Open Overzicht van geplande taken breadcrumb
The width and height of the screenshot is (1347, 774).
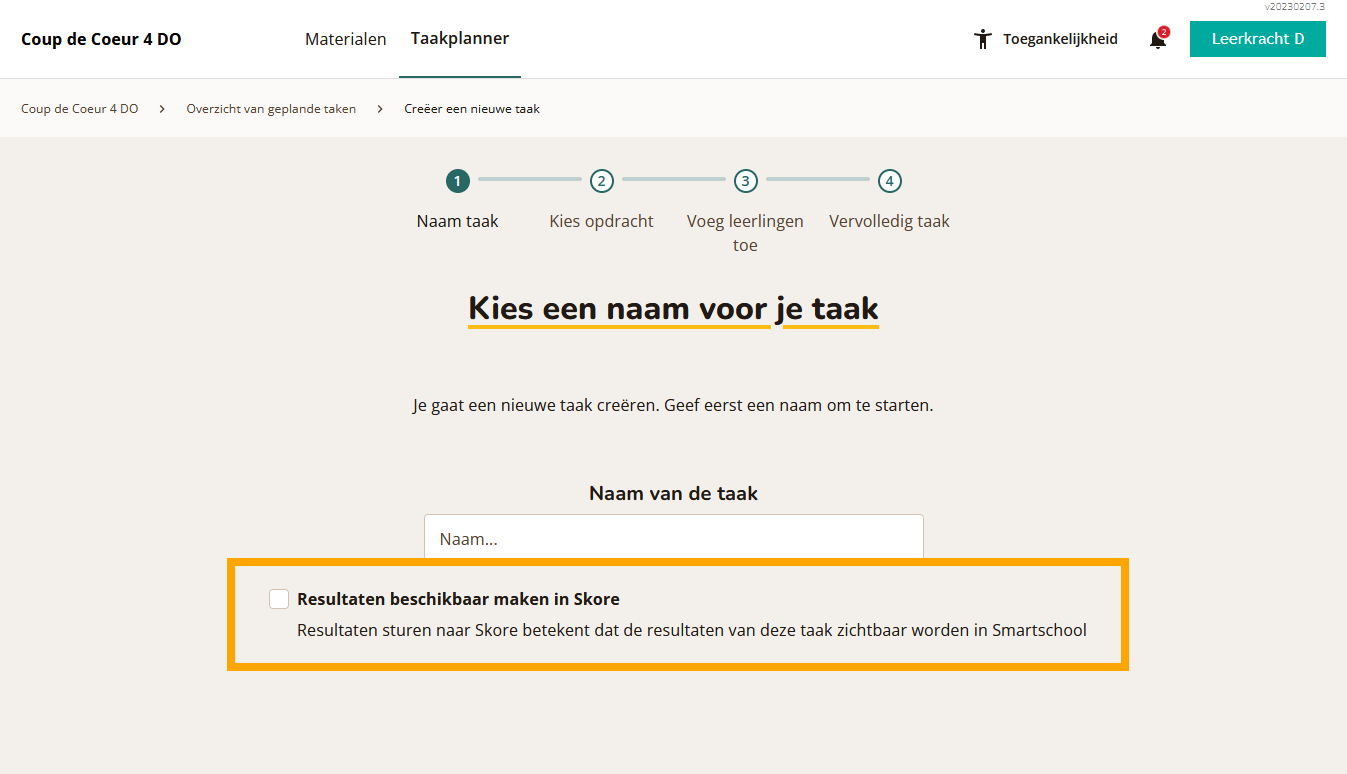(271, 108)
